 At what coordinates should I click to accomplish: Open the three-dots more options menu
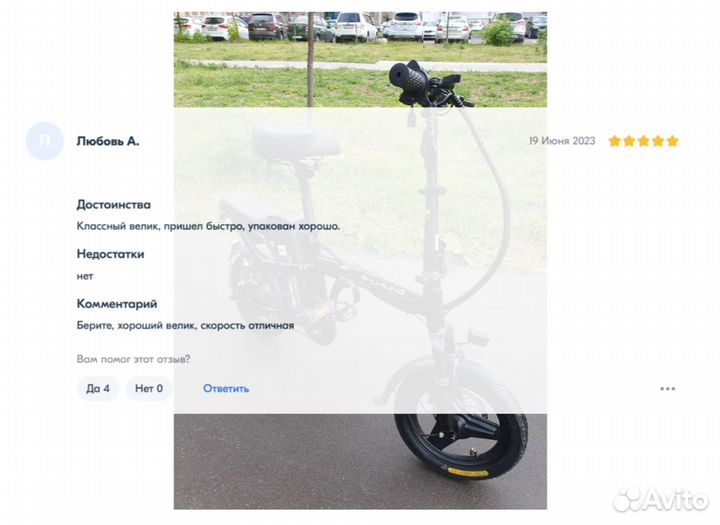(x=667, y=389)
